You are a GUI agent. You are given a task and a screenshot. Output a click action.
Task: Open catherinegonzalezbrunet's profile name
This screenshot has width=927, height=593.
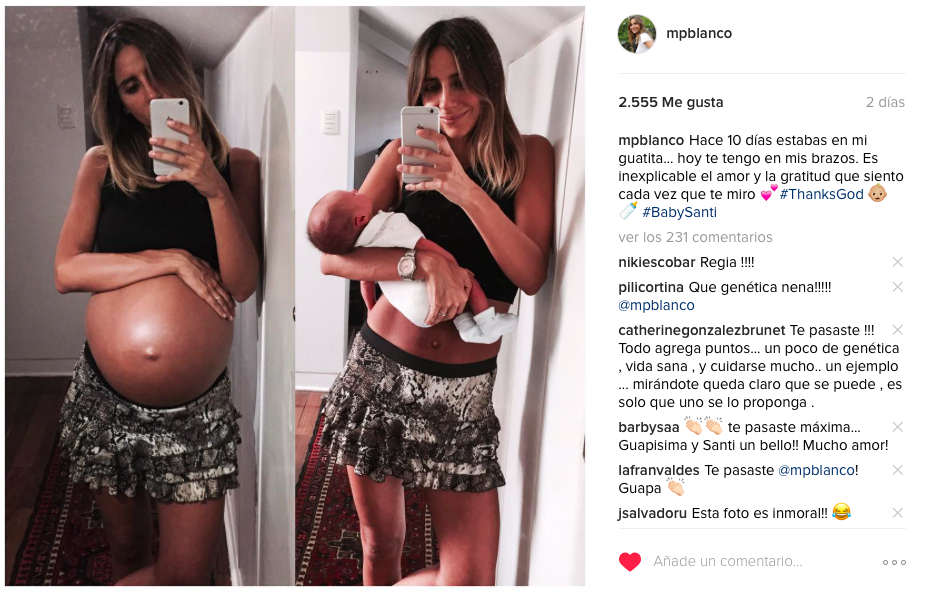702,330
